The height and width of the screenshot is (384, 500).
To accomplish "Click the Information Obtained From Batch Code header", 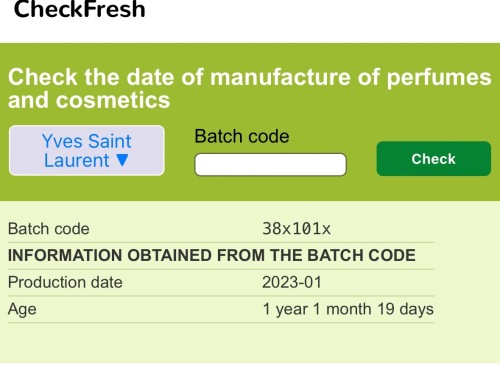I will 212,255.
